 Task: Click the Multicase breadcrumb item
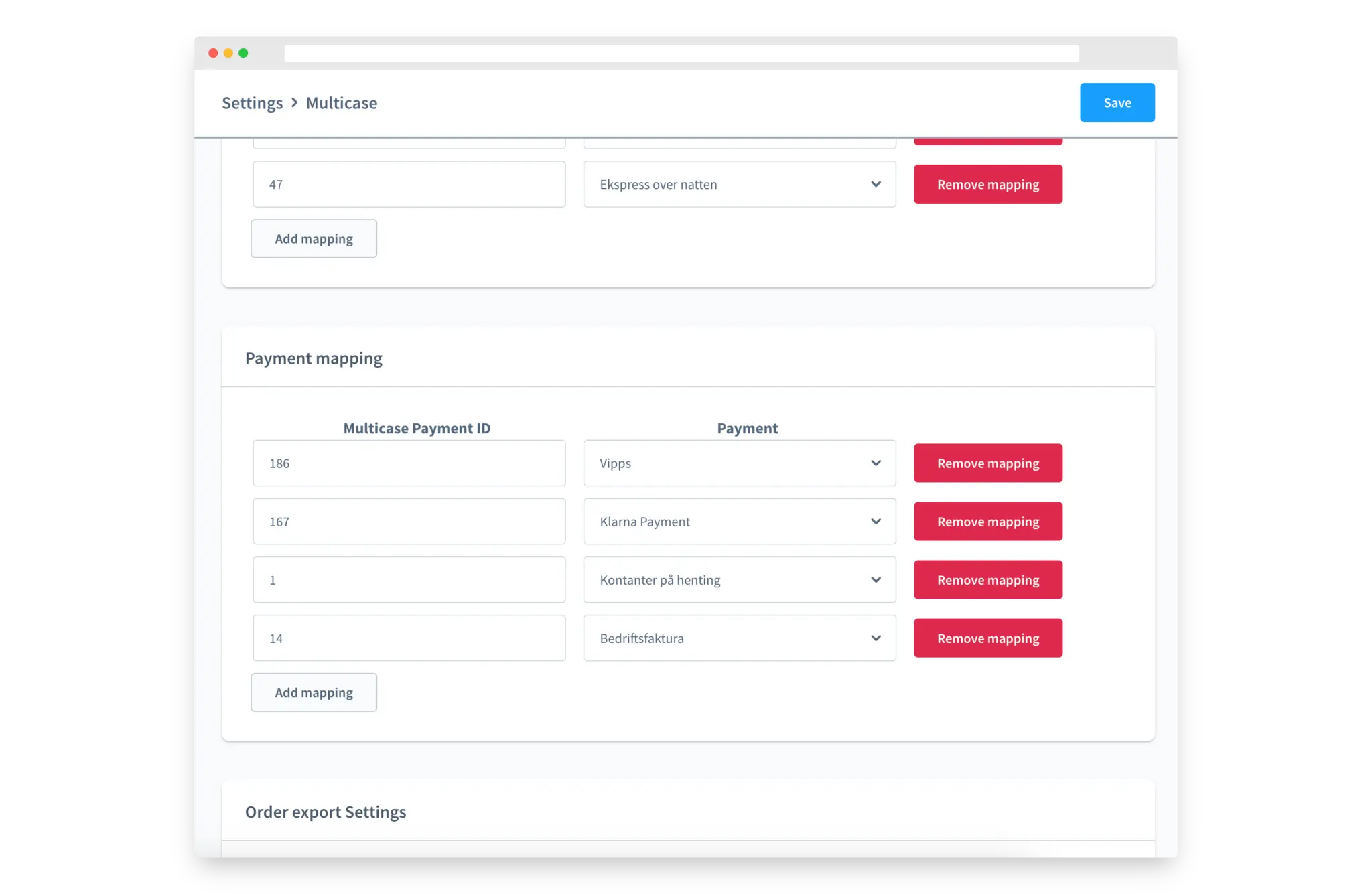pyautogui.click(x=341, y=103)
